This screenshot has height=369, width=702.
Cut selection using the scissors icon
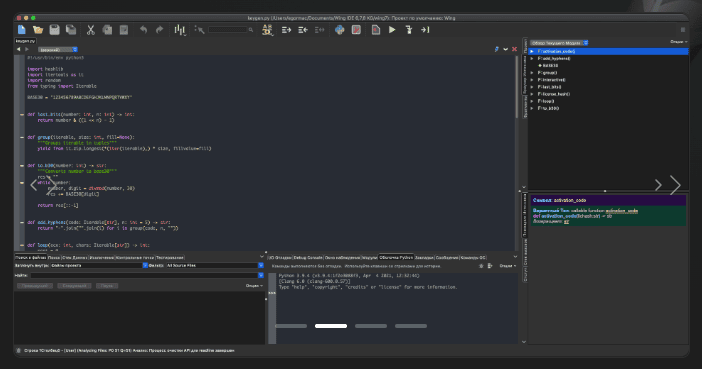coord(90,30)
